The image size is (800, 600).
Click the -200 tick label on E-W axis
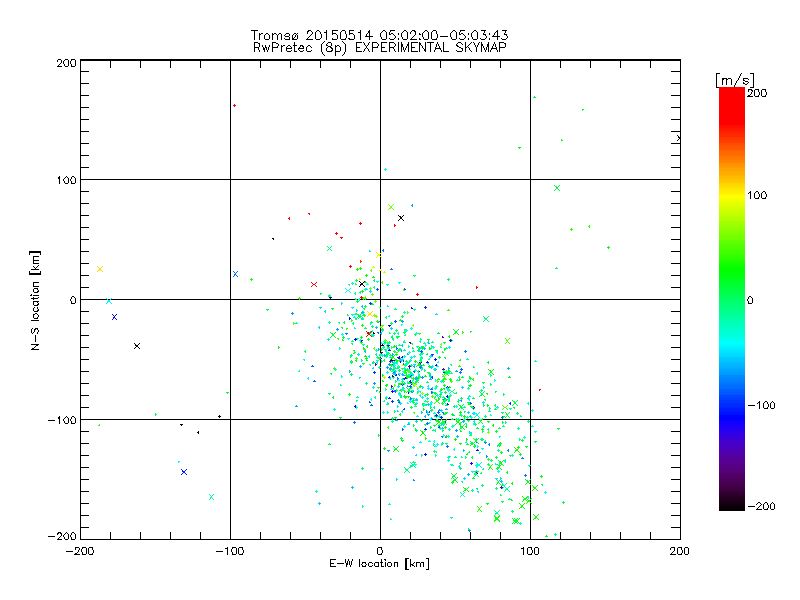[80, 551]
